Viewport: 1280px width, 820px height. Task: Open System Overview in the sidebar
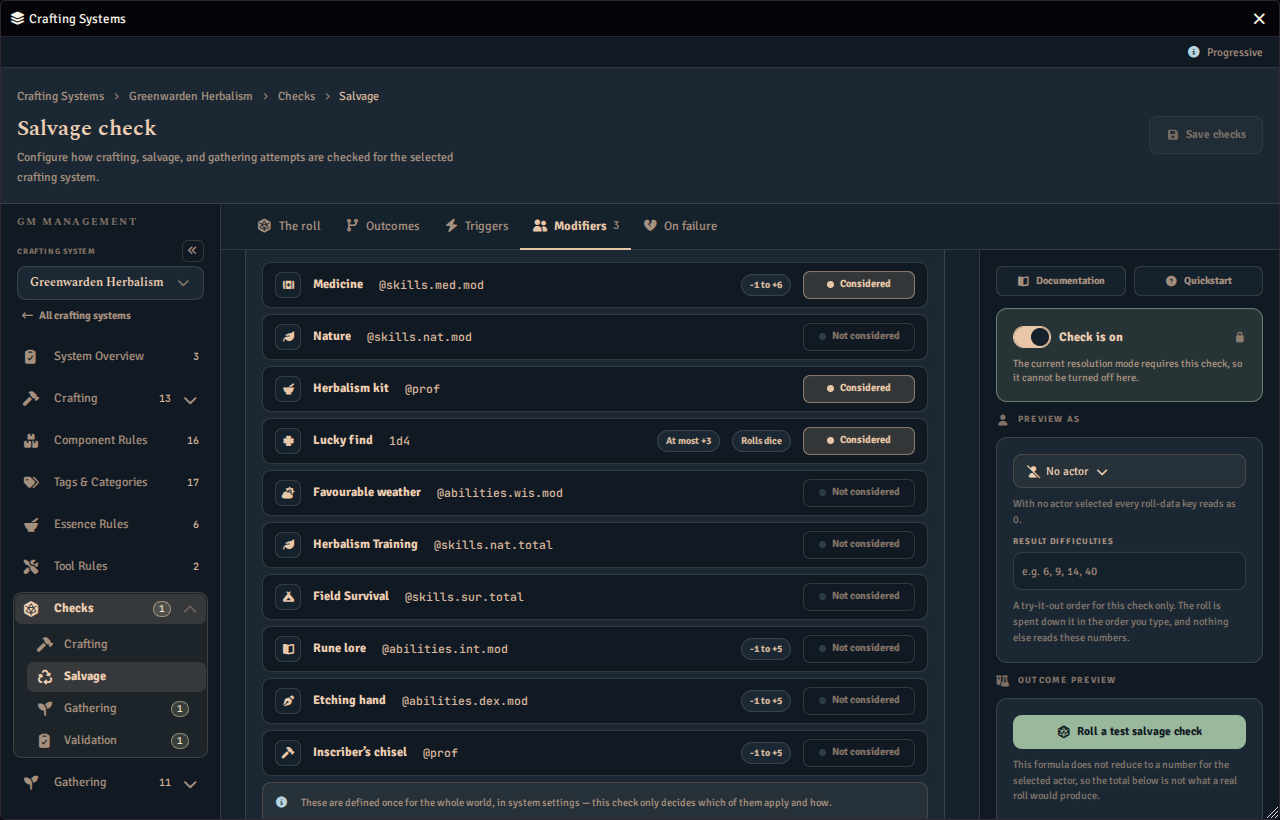click(110, 356)
